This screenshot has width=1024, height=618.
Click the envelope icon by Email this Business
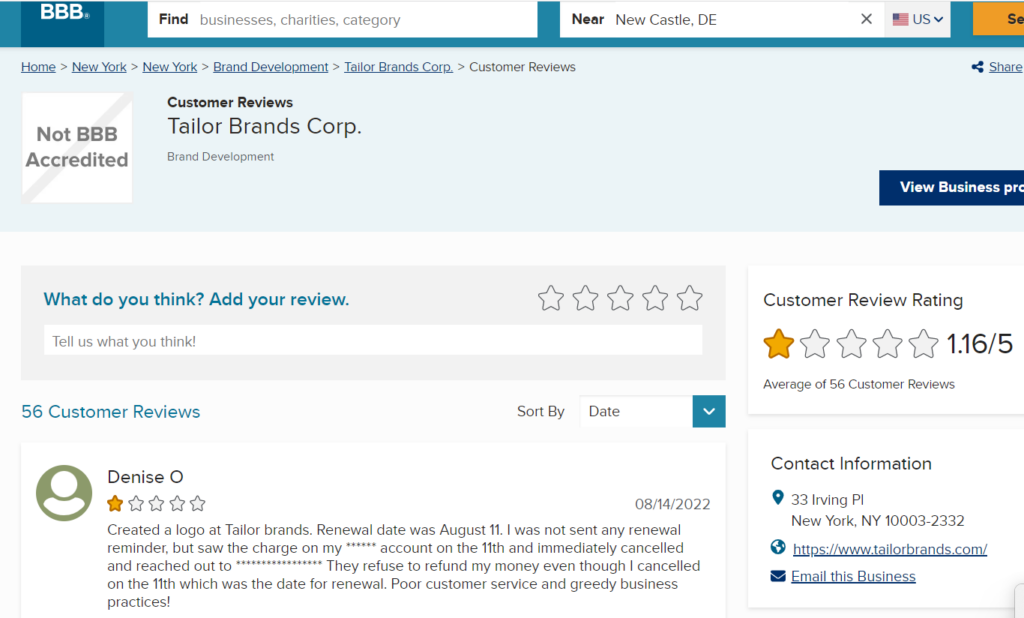[x=778, y=576]
